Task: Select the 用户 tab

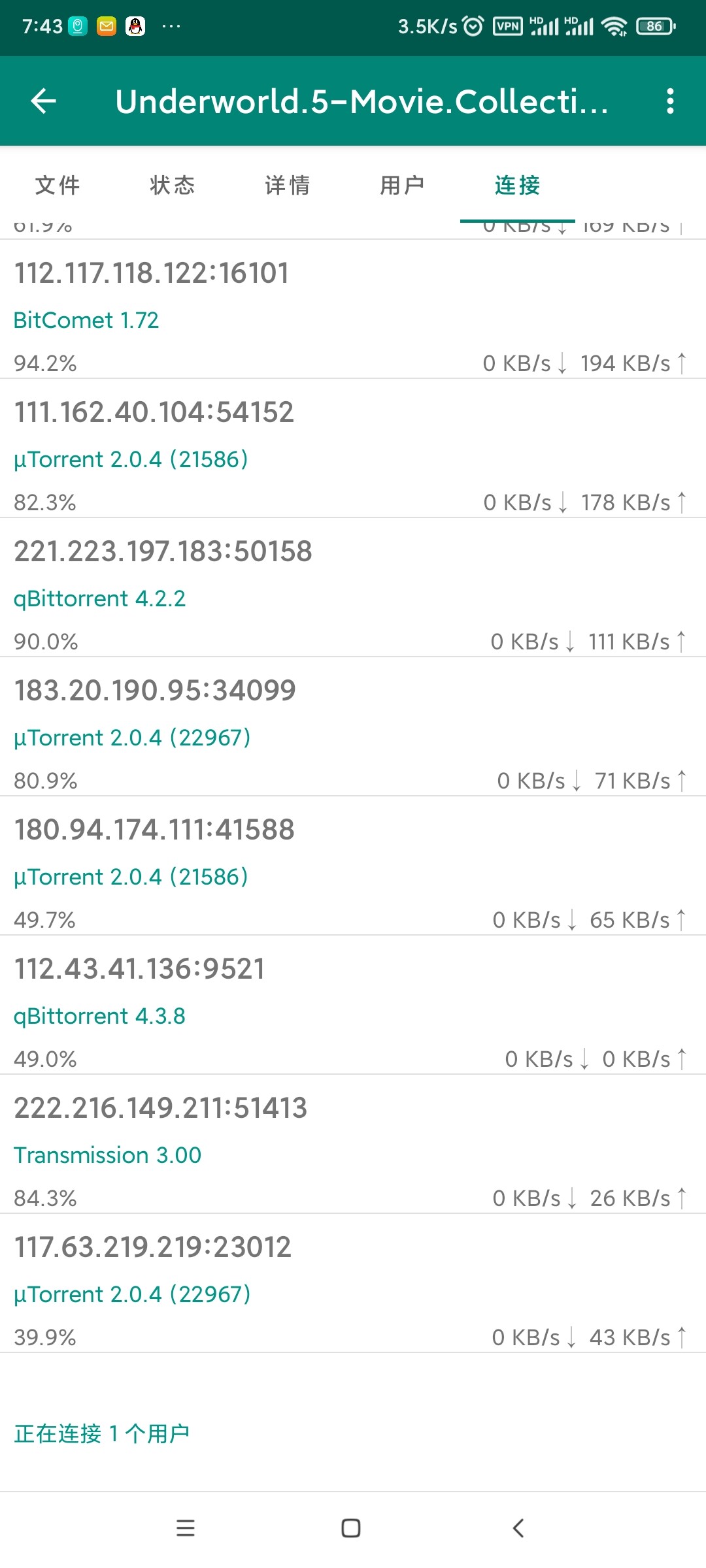Action: tap(403, 185)
